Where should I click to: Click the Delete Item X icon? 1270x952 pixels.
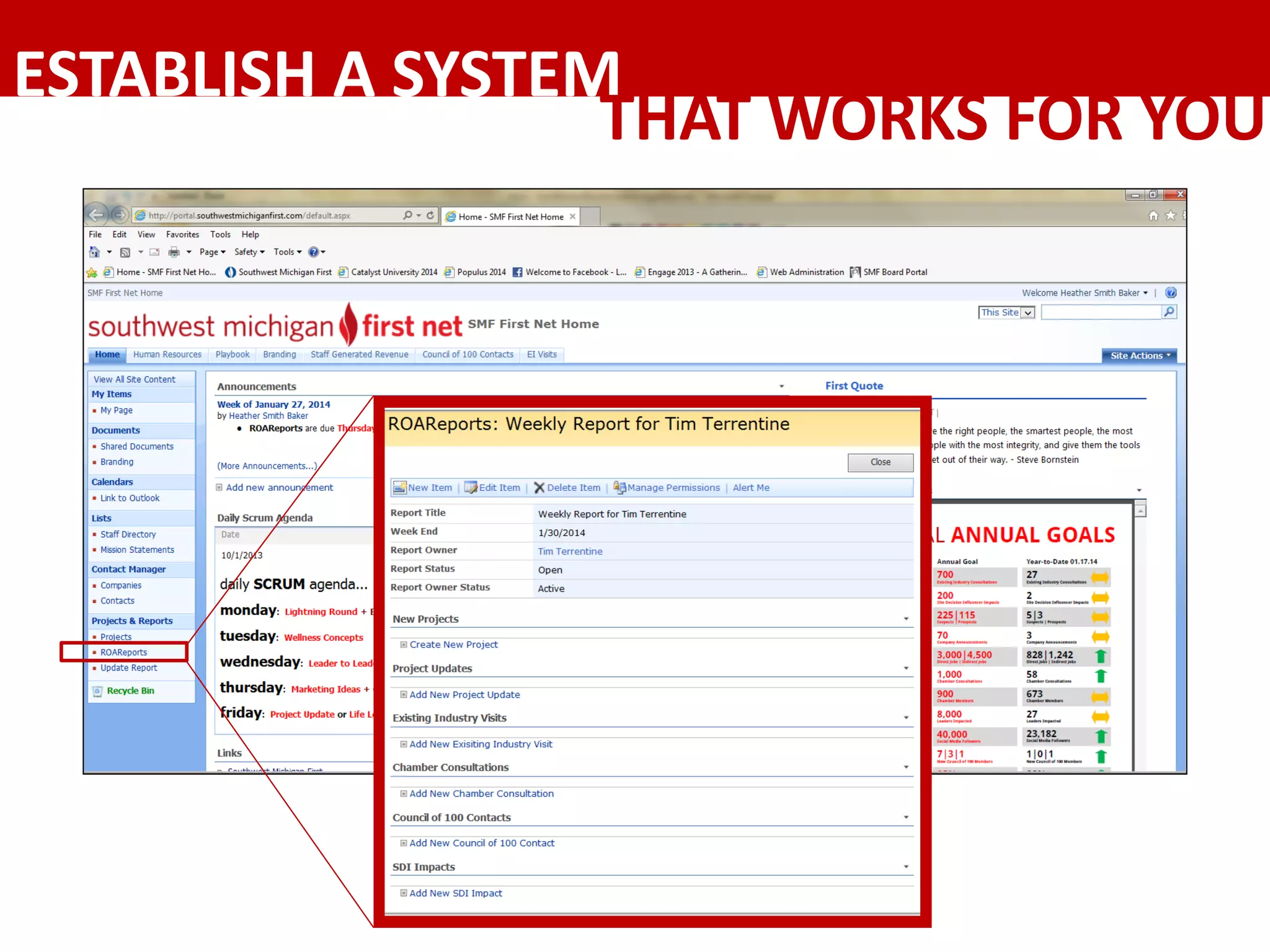540,488
